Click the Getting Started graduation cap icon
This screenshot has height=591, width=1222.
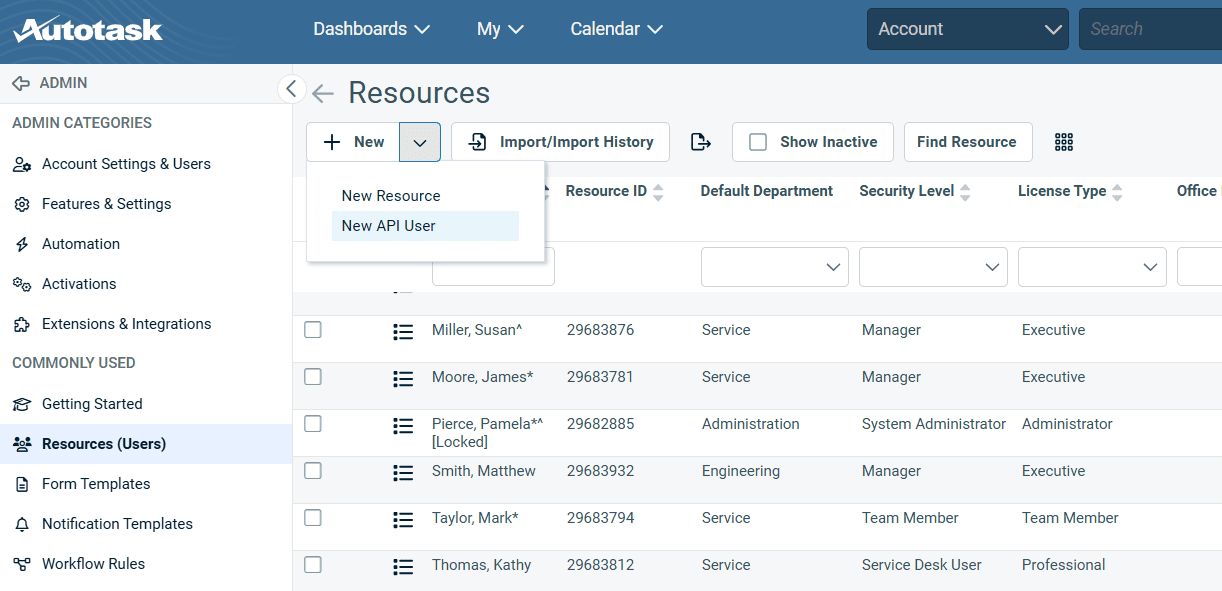(22, 404)
